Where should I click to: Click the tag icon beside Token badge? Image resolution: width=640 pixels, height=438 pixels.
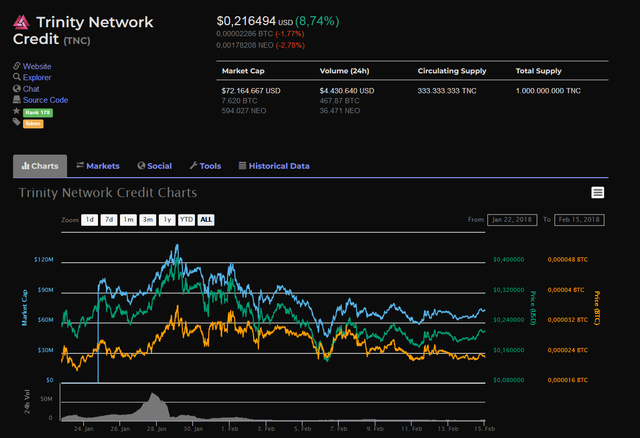[x=16, y=122]
